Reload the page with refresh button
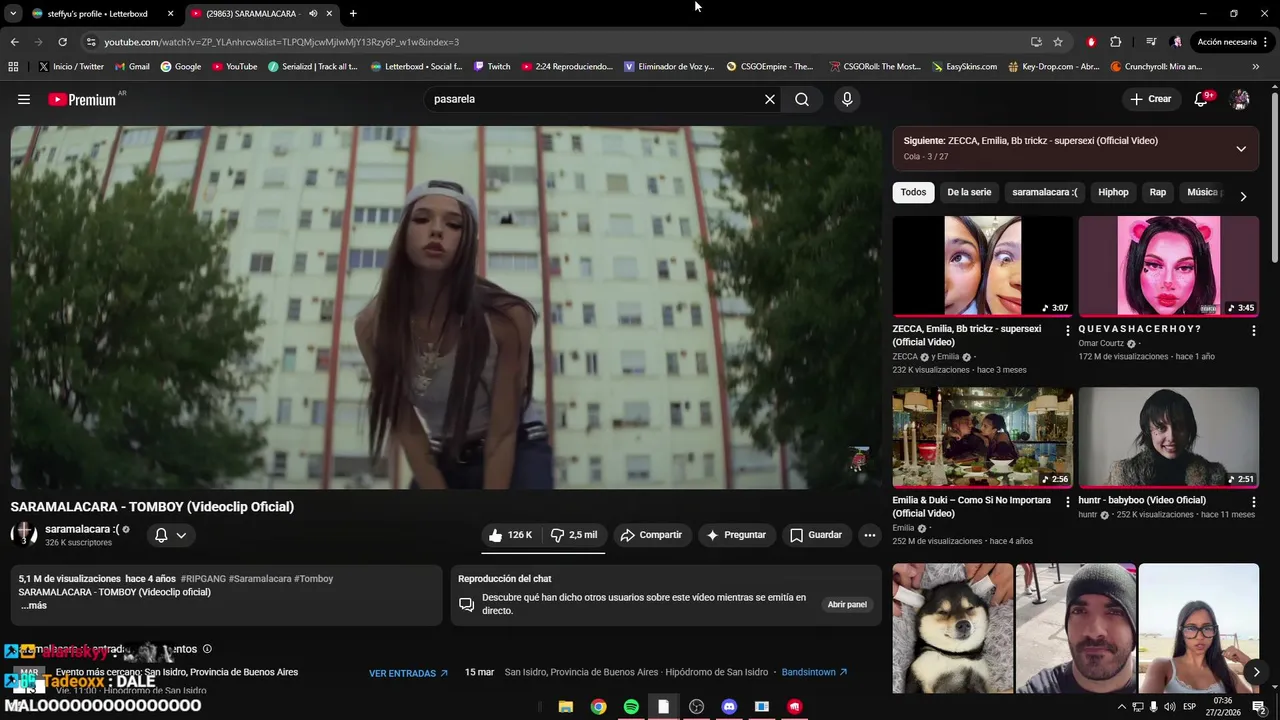 coord(62,42)
